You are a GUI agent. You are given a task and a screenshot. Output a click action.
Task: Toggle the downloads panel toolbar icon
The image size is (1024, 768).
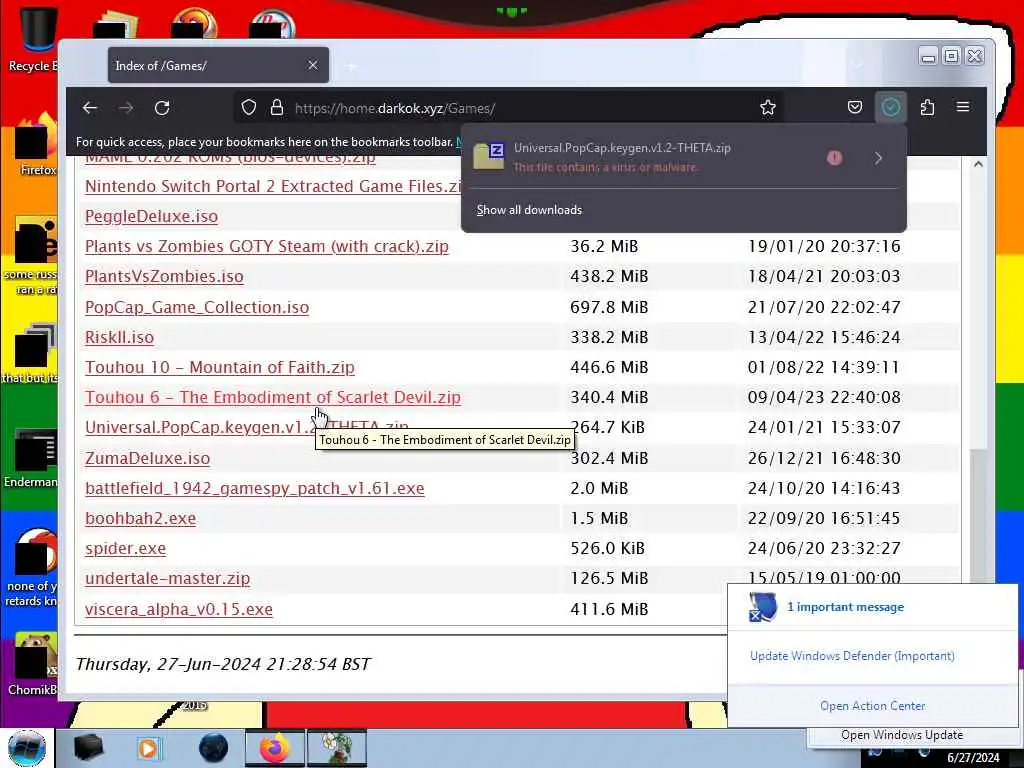point(891,107)
